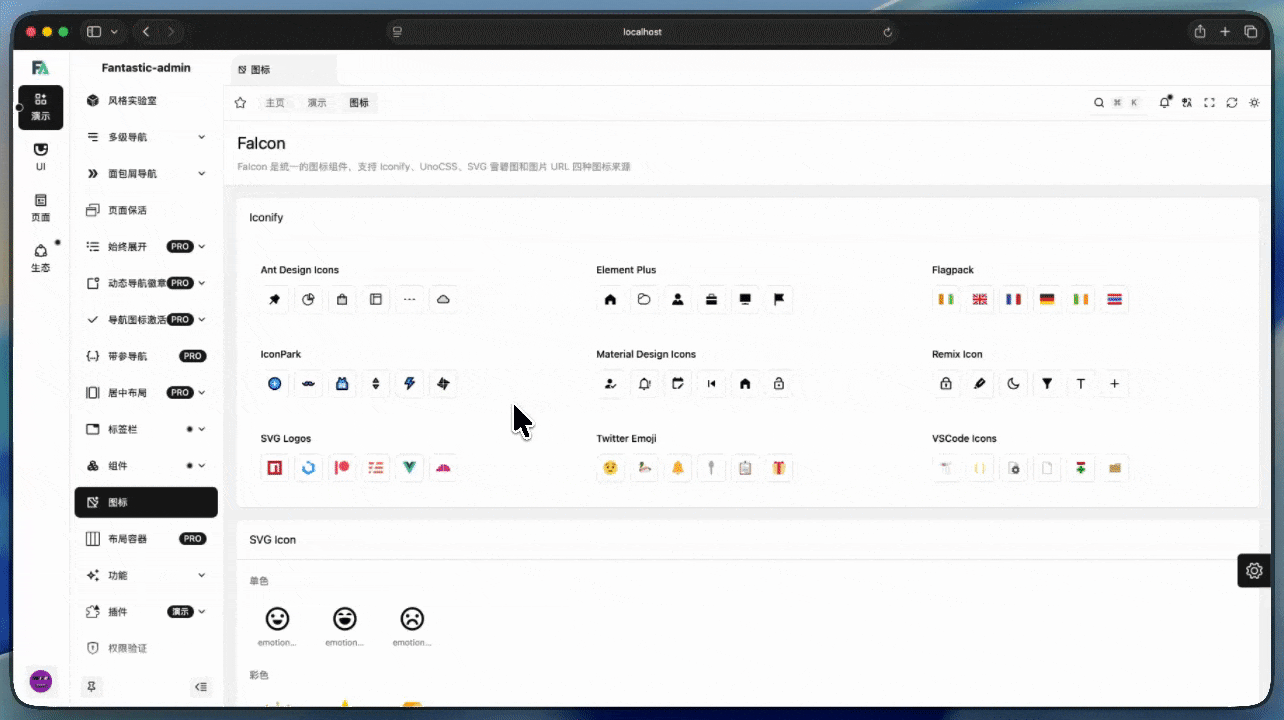This screenshot has width=1284, height=720.
Task: Click the gift emoji in Twitter Emoji
Action: pos(778,467)
